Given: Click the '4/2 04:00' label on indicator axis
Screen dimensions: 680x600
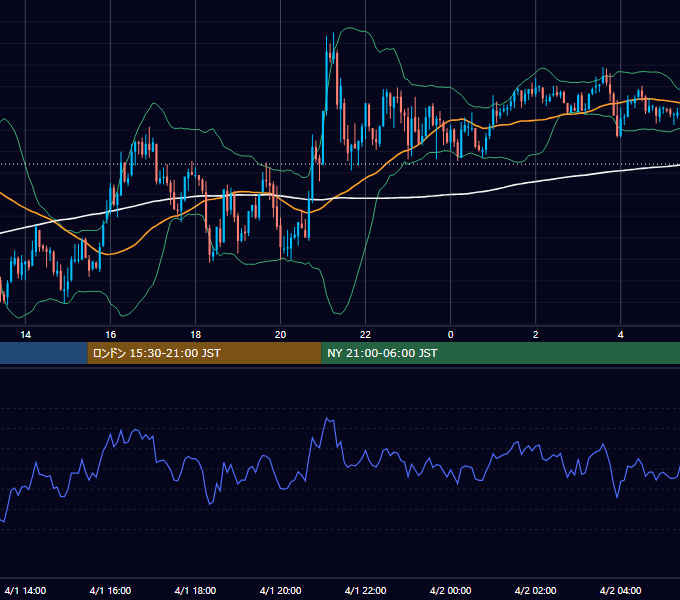Looking at the screenshot, I should pos(621,591).
